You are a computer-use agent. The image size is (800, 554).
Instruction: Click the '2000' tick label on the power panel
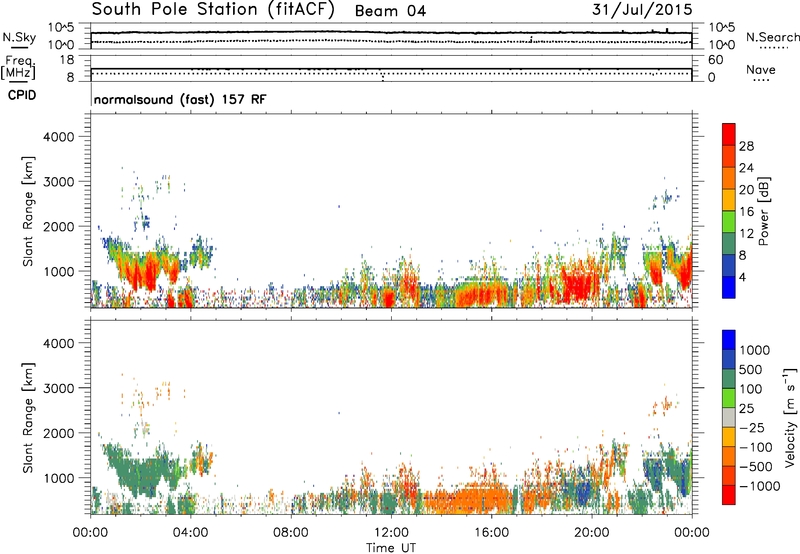coord(58,226)
